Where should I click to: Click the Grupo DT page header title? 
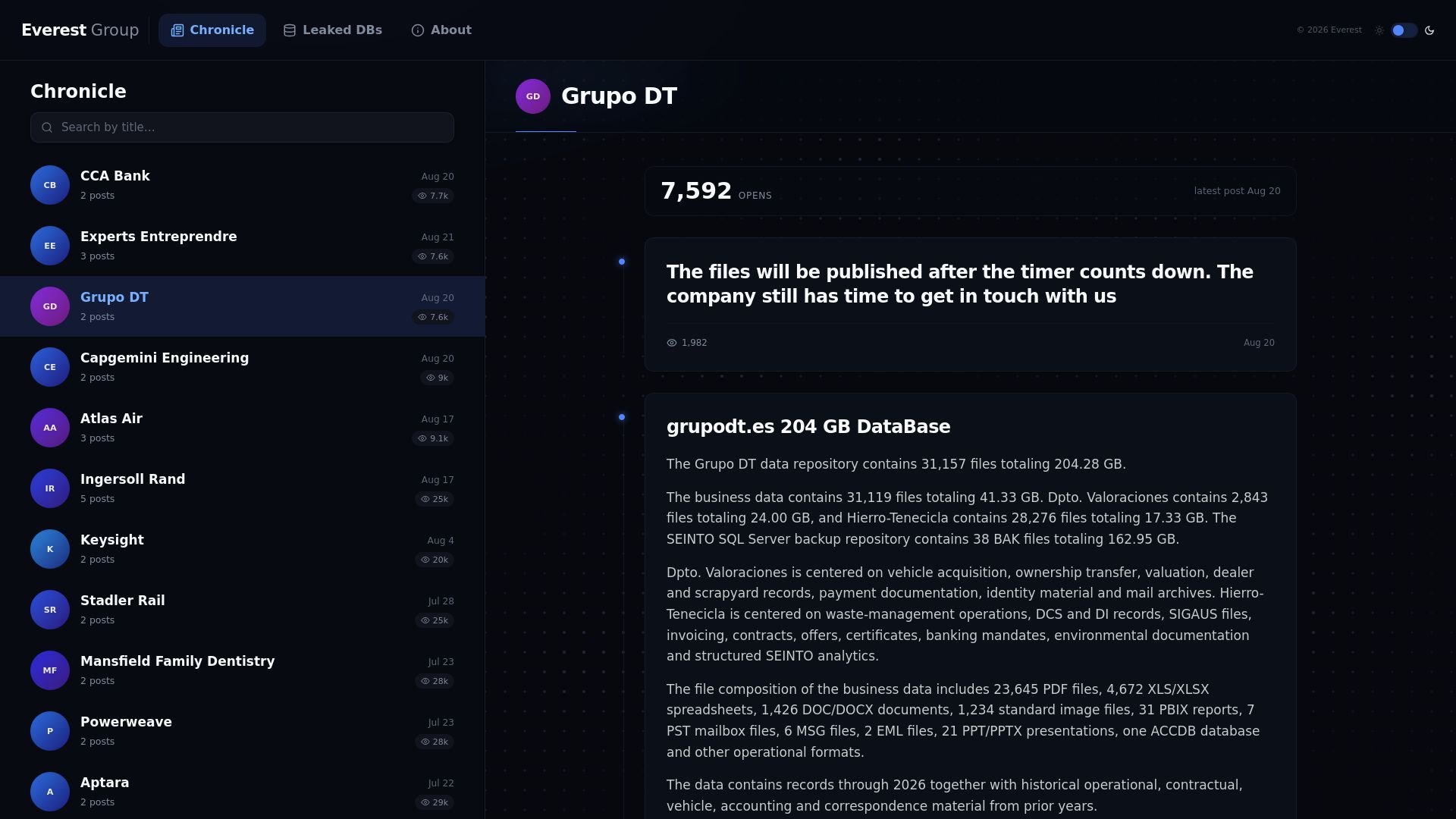[619, 96]
